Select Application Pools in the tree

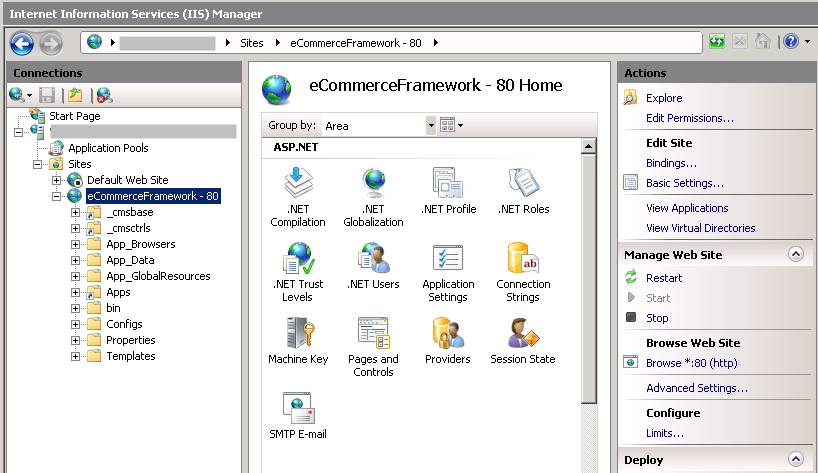click(108, 148)
